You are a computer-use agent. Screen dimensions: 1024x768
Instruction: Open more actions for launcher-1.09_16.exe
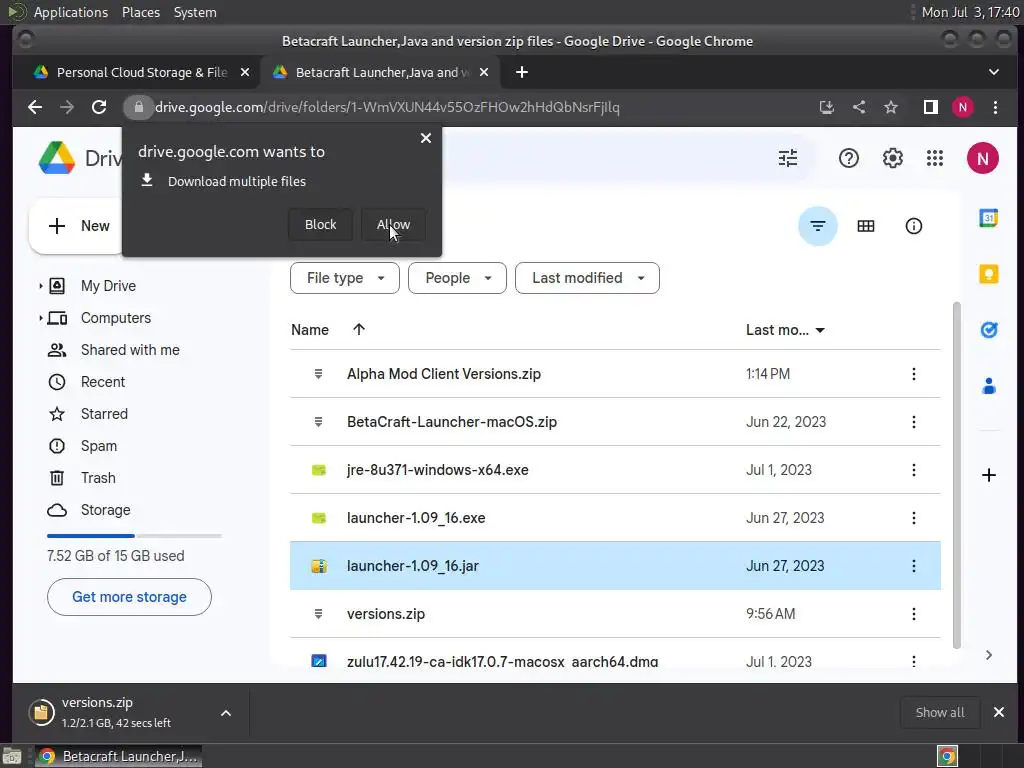[913, 518]
